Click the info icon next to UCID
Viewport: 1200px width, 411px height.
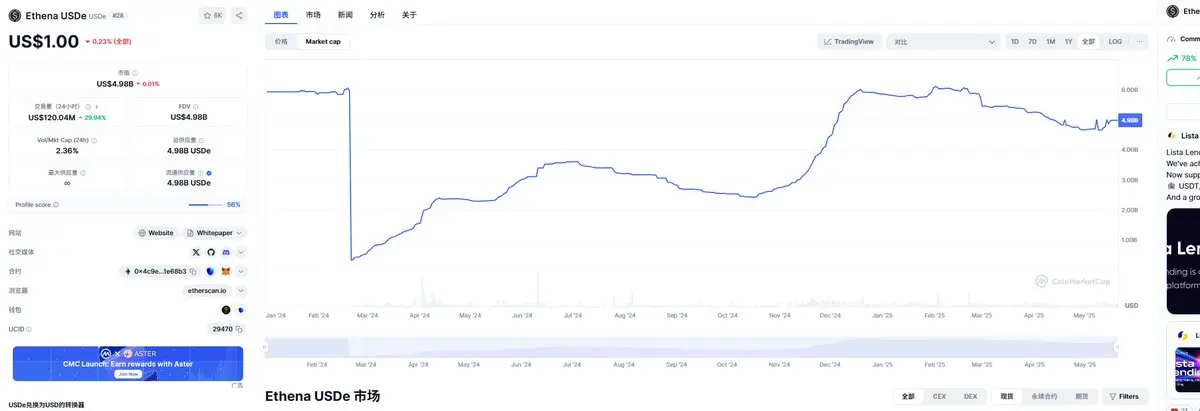31,328
